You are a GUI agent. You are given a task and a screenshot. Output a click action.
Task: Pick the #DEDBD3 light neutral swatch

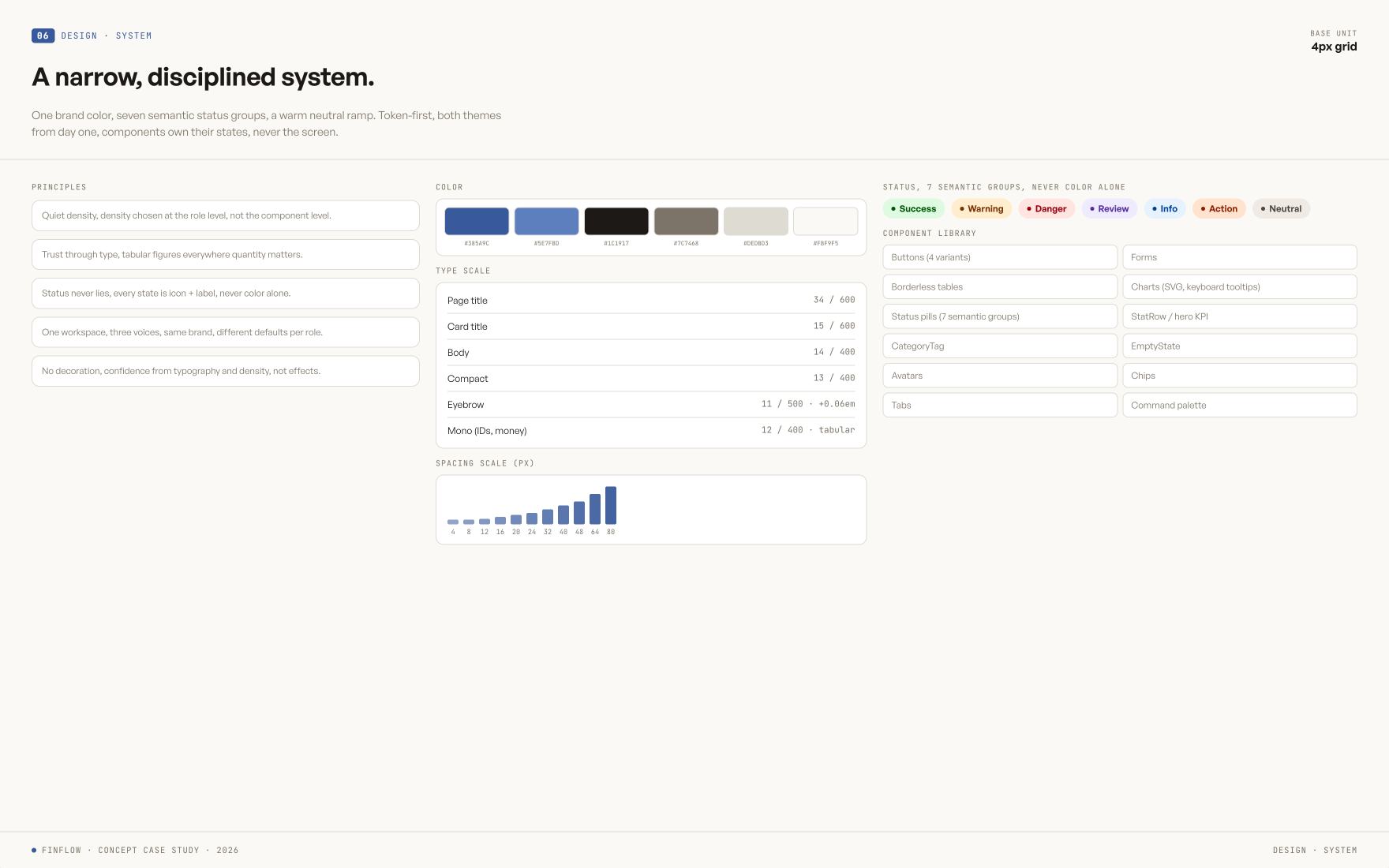click(x=756, y=221)
